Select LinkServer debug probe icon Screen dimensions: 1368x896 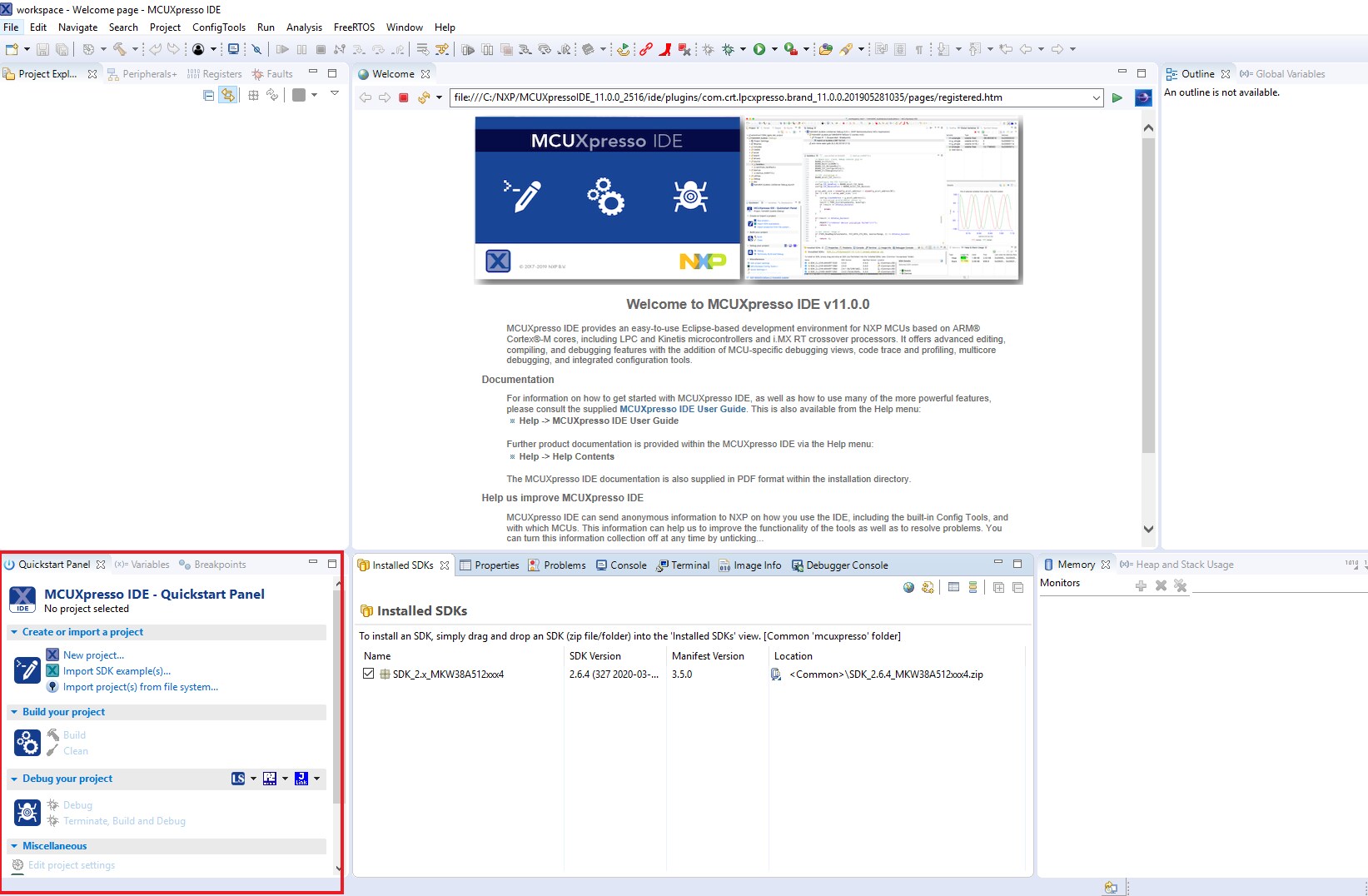tap(238, 779)
